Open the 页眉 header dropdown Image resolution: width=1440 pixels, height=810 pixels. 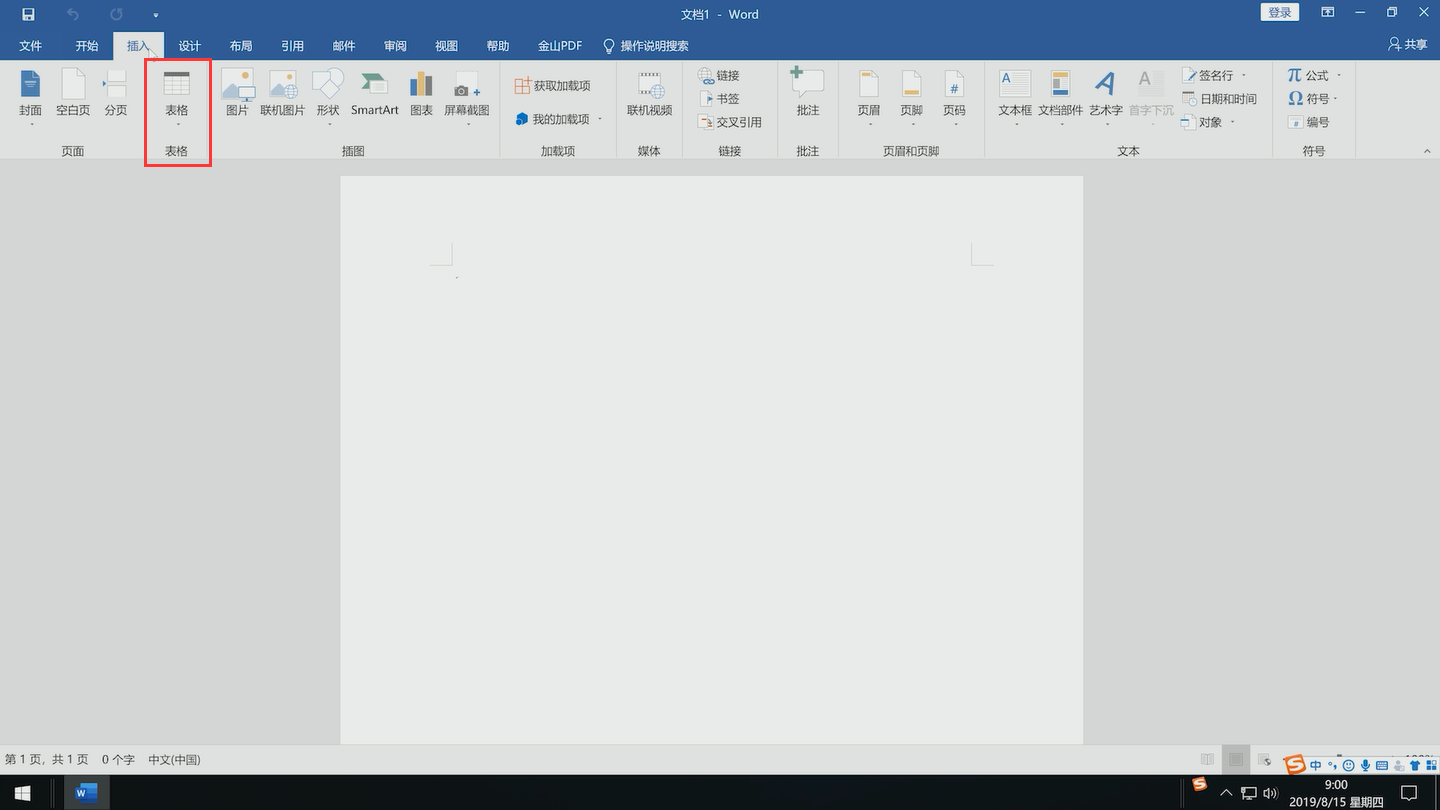tap(869, 97)
